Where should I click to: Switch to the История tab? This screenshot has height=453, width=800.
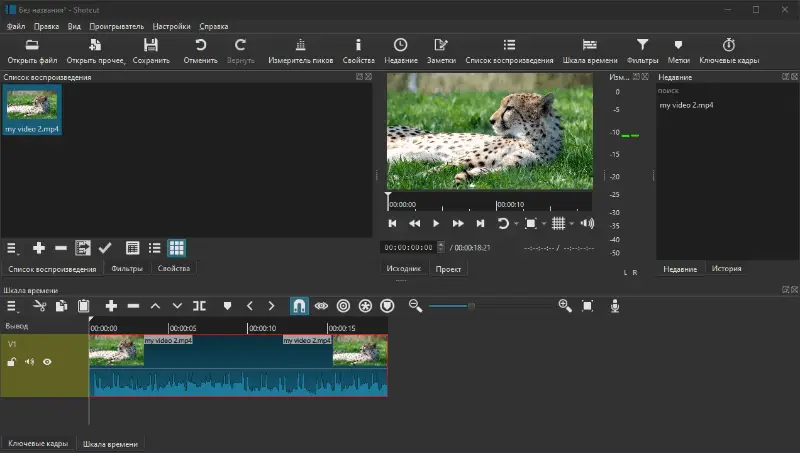point(726,269)
